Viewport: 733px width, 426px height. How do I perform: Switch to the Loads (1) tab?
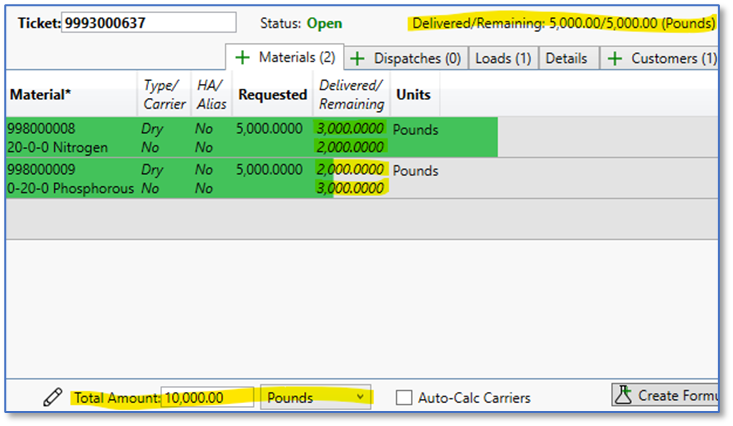click(x=502, y=59)
